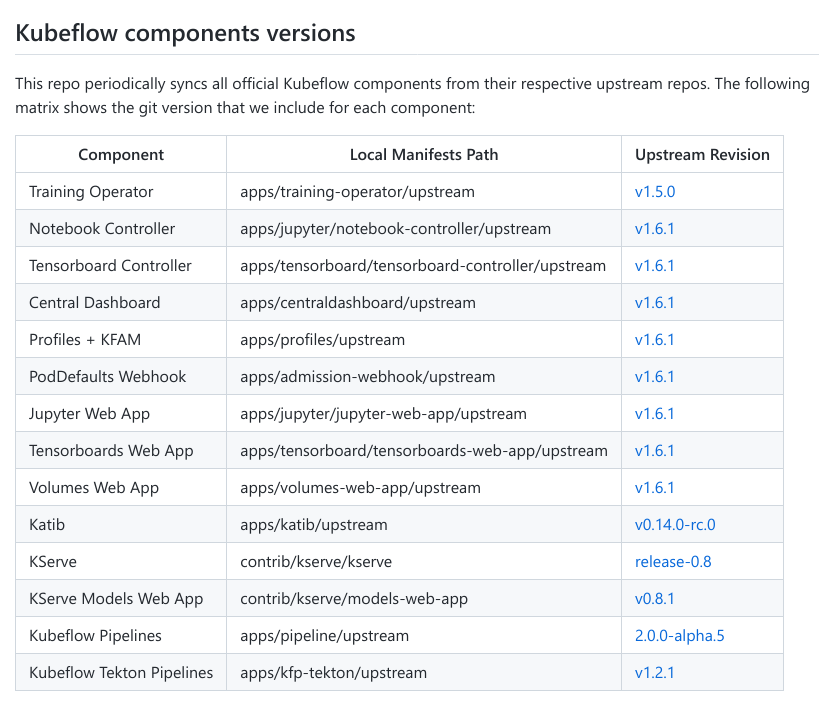This screenshot has height=708, width=819.
Task: Click the v1.6.1 link for Notebook Controller
Action: [x=654, y=228]
